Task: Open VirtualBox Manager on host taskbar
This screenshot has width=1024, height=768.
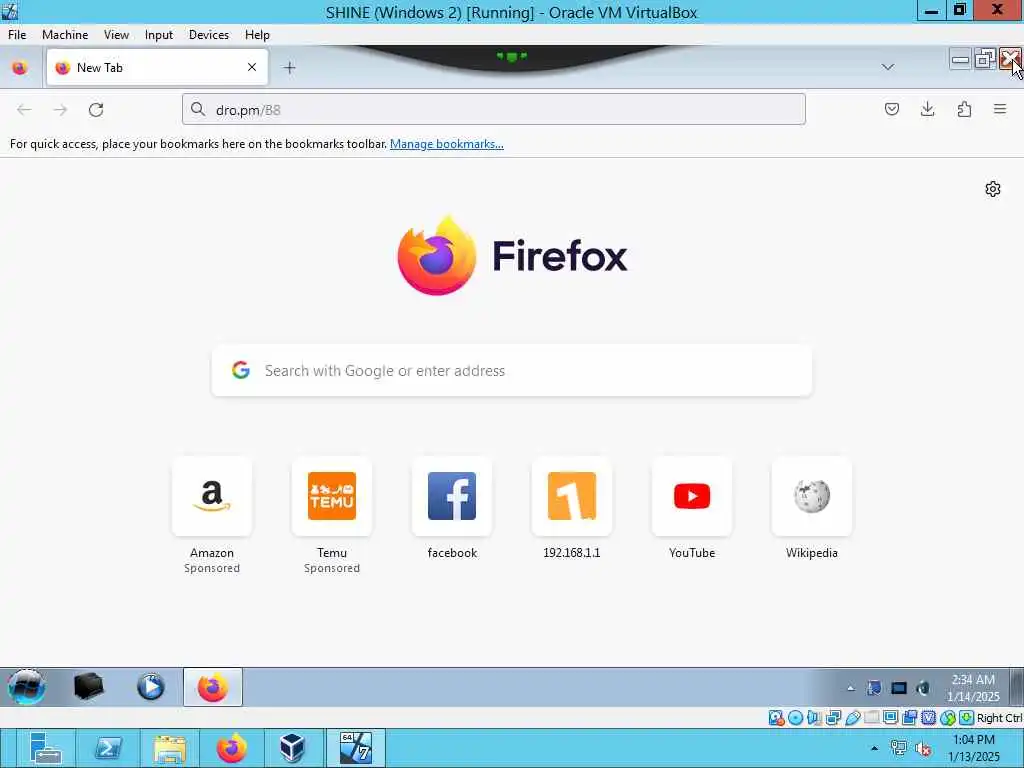Action: (293, 748)
